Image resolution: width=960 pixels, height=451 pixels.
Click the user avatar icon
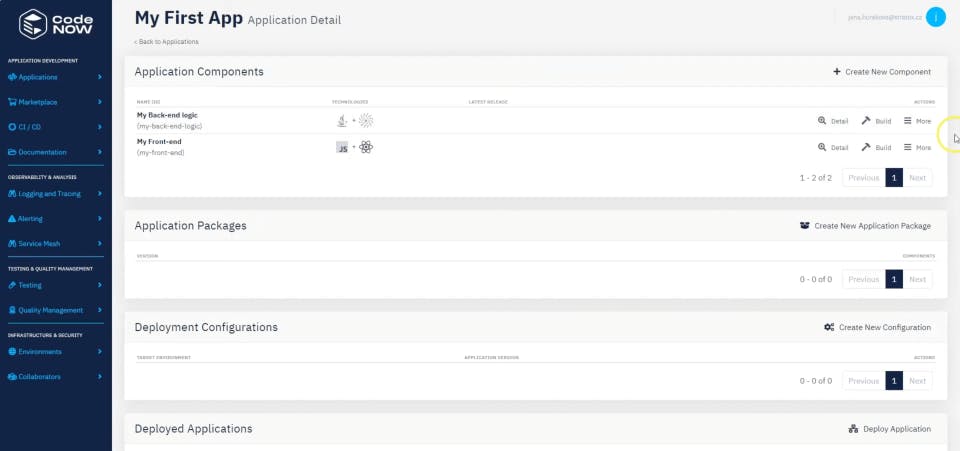pyautogui.click(x=935, y=17)
